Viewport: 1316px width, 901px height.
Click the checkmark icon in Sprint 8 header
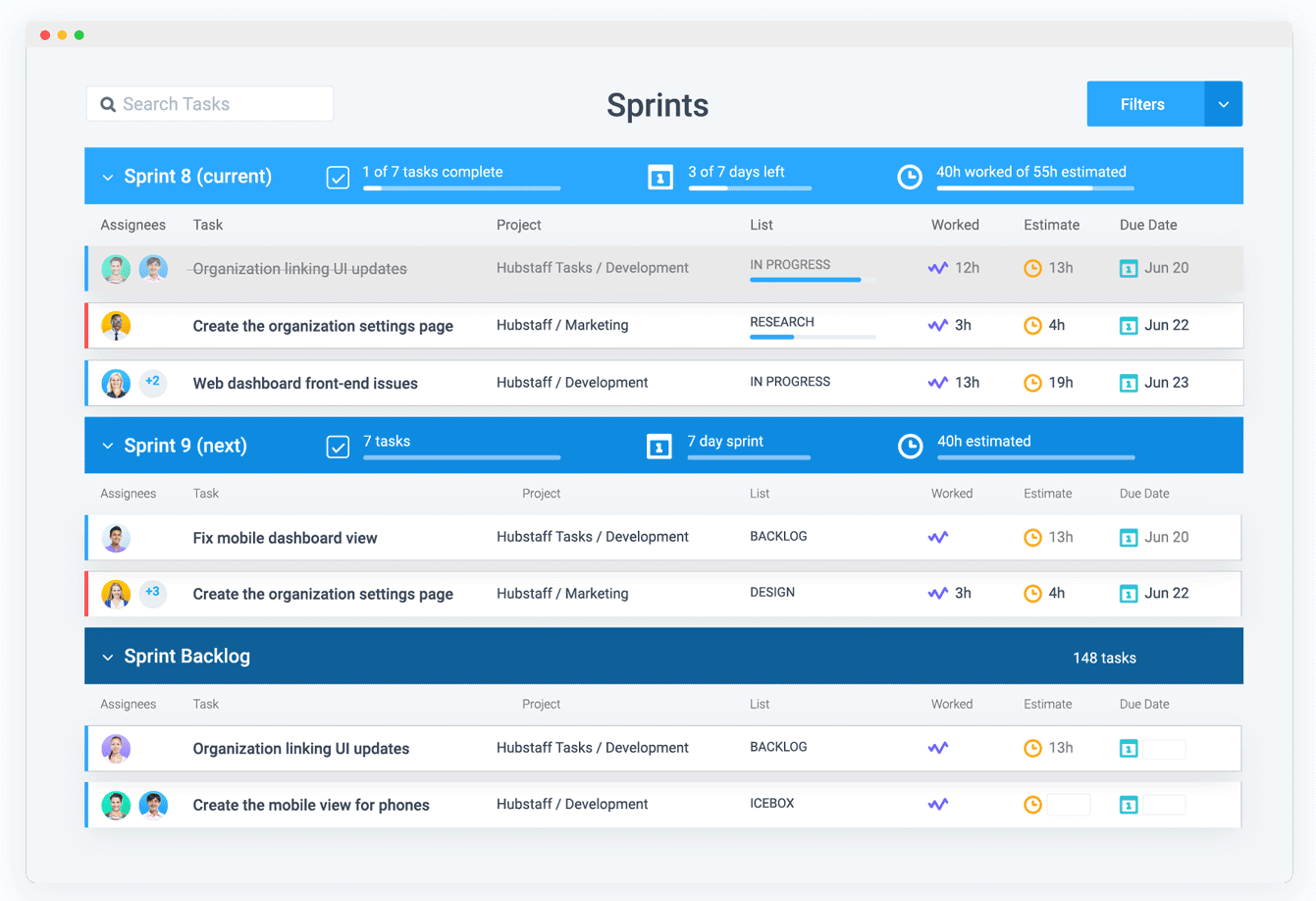tap(338, 178)
